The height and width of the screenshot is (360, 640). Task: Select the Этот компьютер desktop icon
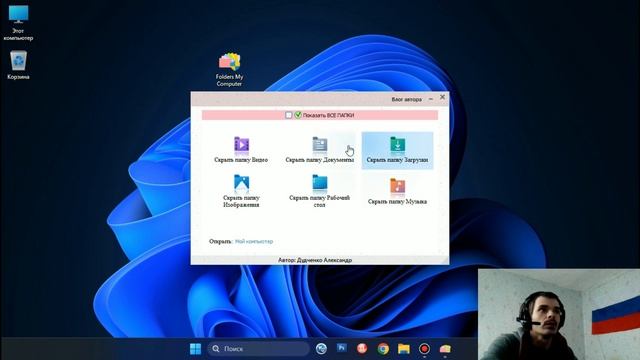pyautogui.click(x=18, y=23)
